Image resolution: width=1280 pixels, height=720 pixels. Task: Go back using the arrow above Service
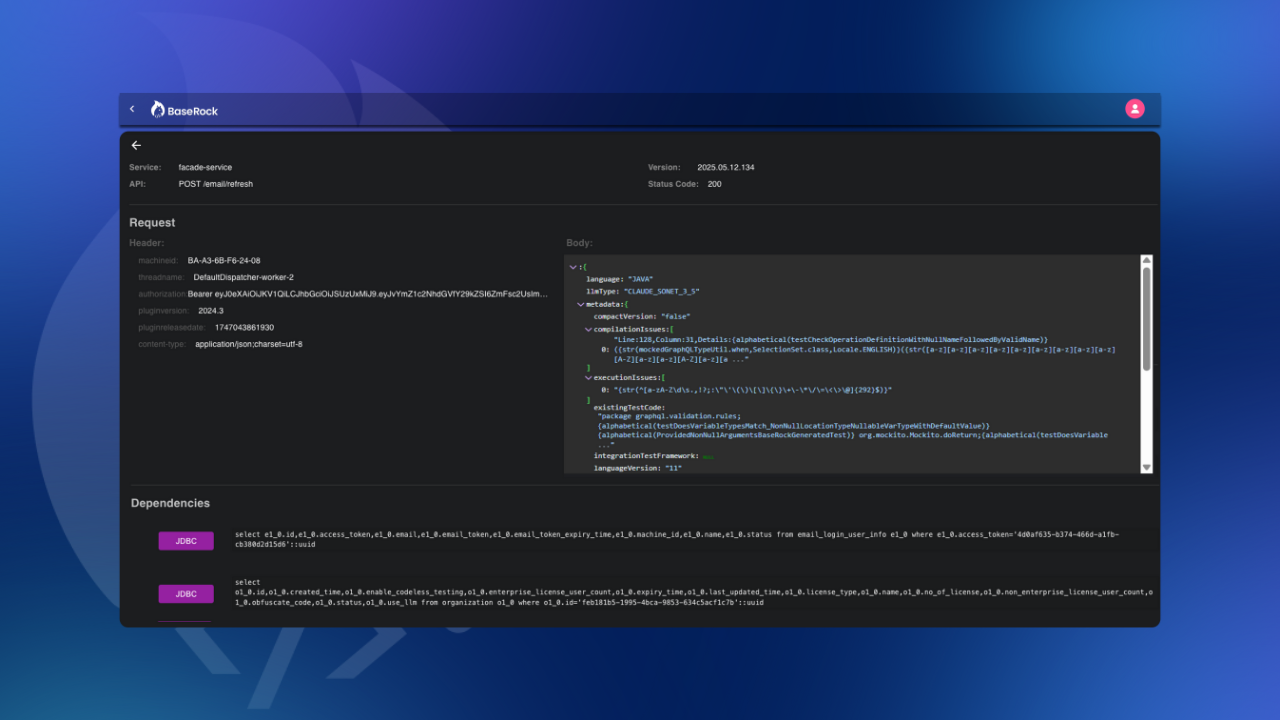[136, 146]
